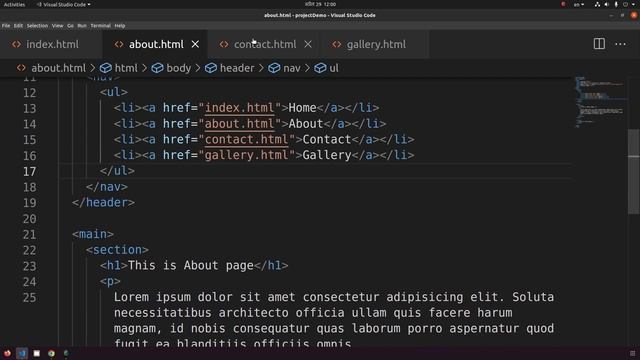Click the word "Gallery" on line 16
The height and width of the screenshot is (360, 640).
[327, 155]
